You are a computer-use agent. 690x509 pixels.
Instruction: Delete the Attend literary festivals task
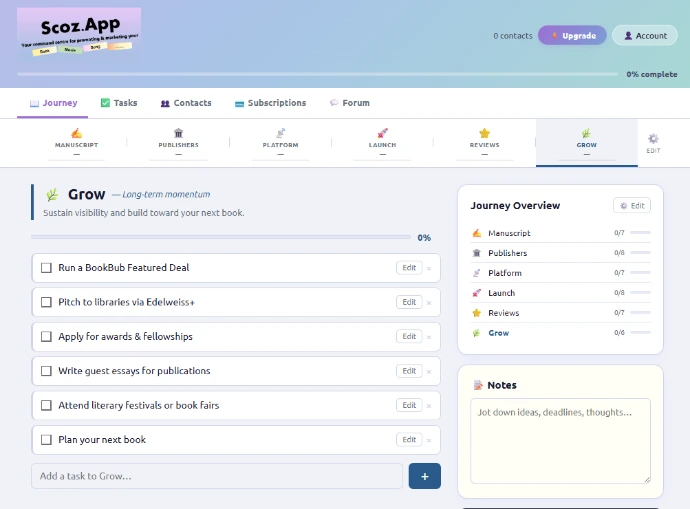tap(429, 406)
